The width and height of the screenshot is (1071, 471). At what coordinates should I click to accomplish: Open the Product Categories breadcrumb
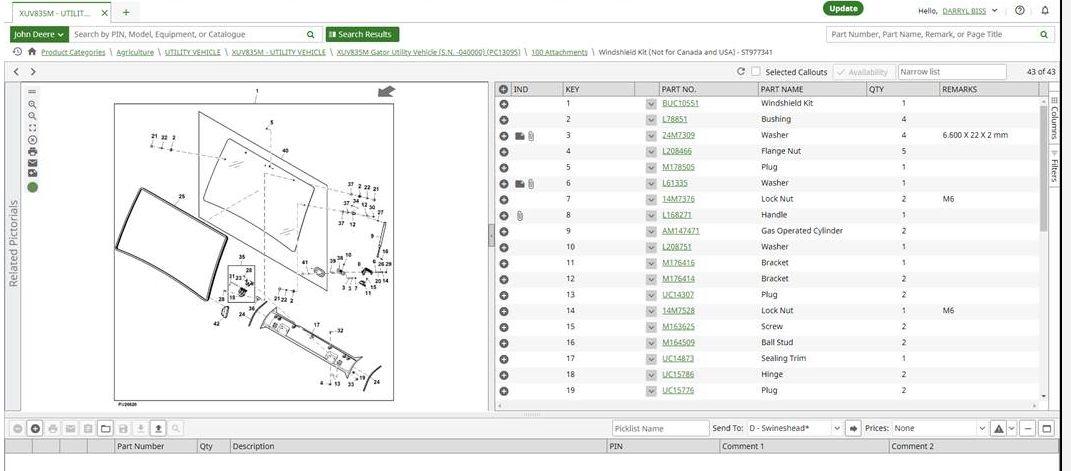click(x=73, y=52)
